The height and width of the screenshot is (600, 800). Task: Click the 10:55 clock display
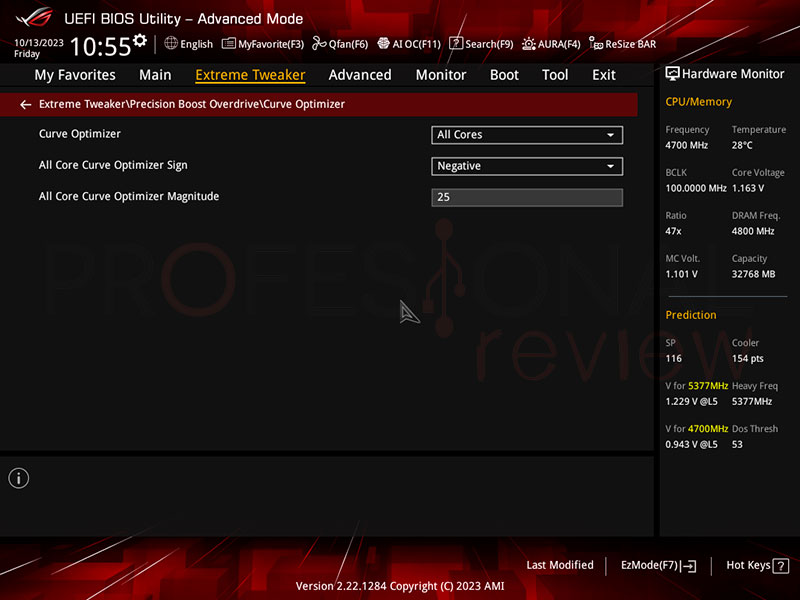pyautogui.click(x=101, y=46)
